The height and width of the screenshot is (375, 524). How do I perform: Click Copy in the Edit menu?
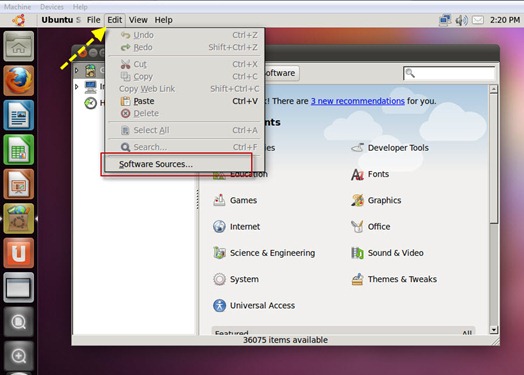185,77
